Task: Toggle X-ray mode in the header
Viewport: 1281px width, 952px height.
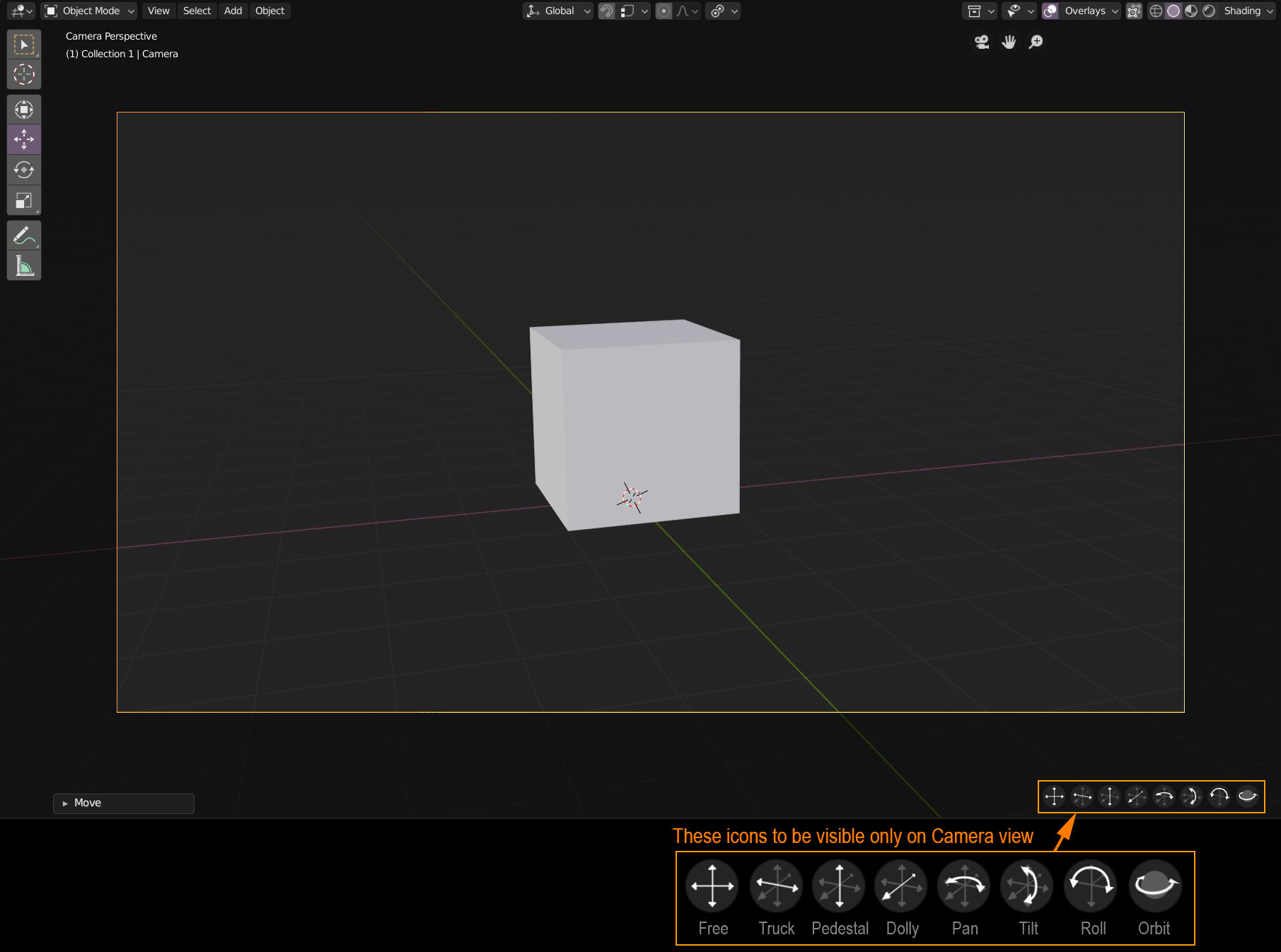Action: coord(1134,11)
